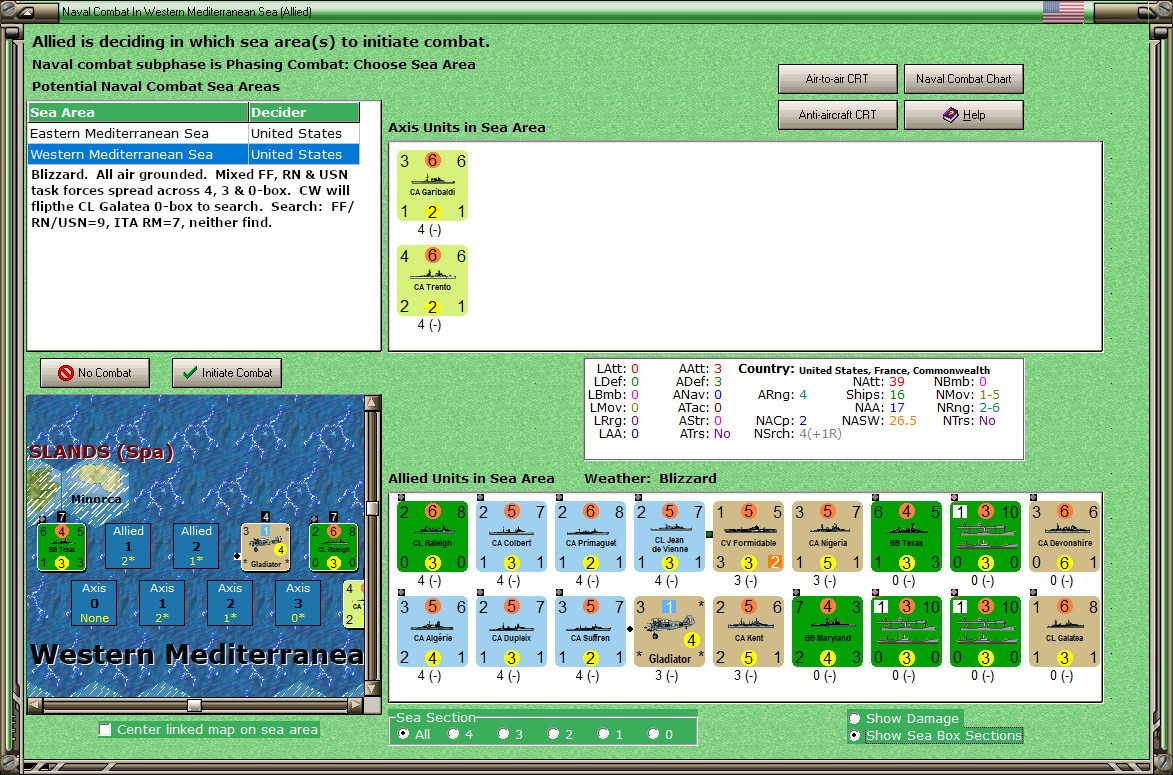
Task: Select the CA Devonshire ship counter
Action: click(x=1064, y=536)
